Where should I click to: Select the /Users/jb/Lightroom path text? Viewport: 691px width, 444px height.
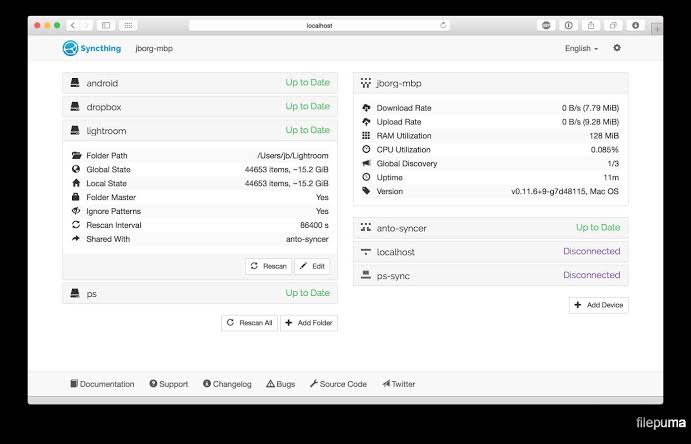coord(293,155)
